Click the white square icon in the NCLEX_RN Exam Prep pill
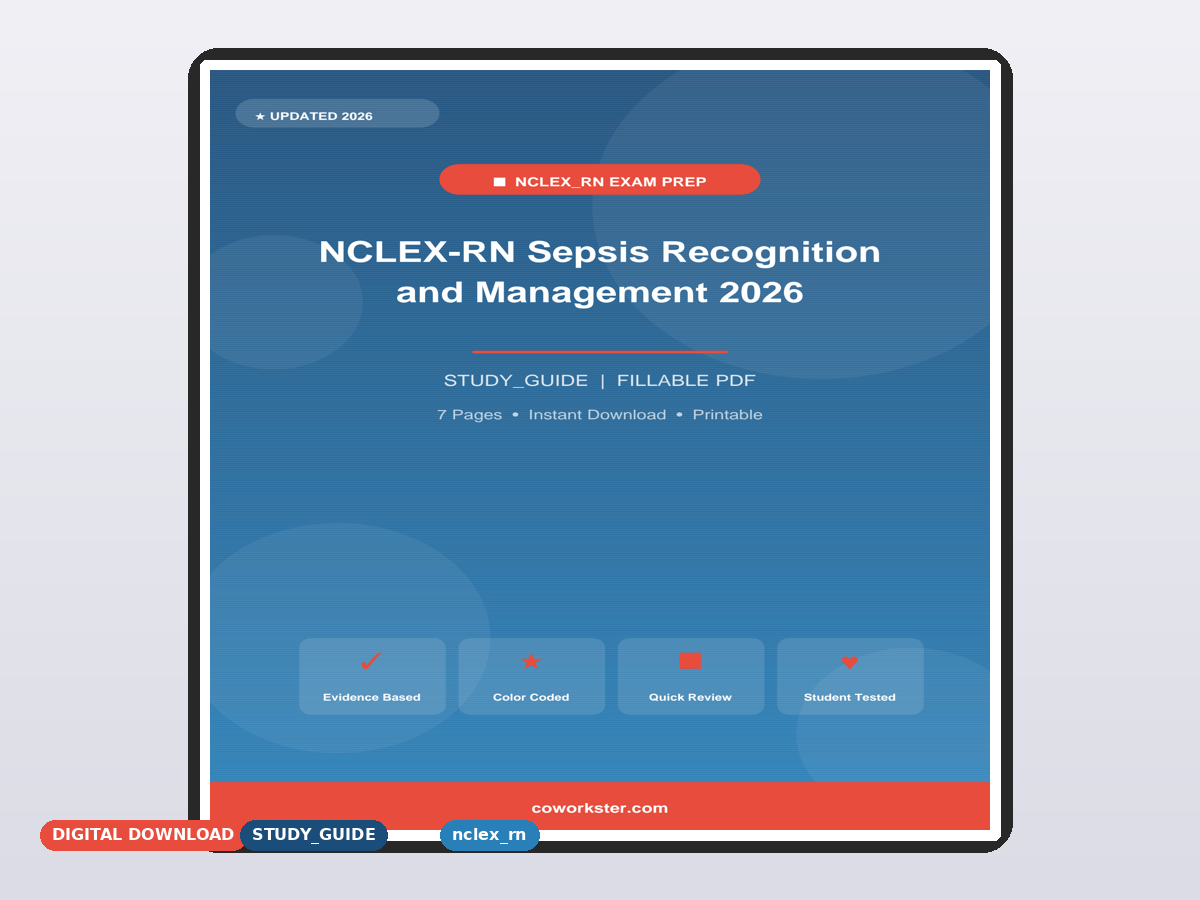 (500, 182)
